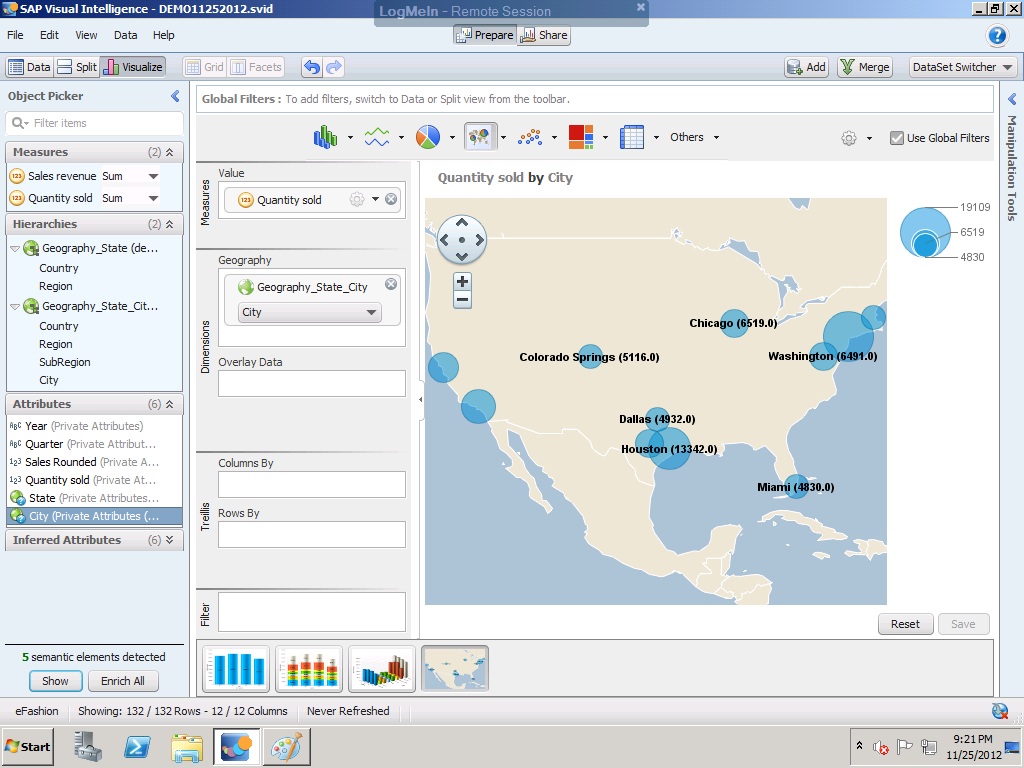Click the Filter items search field

(x=95, y=123)
